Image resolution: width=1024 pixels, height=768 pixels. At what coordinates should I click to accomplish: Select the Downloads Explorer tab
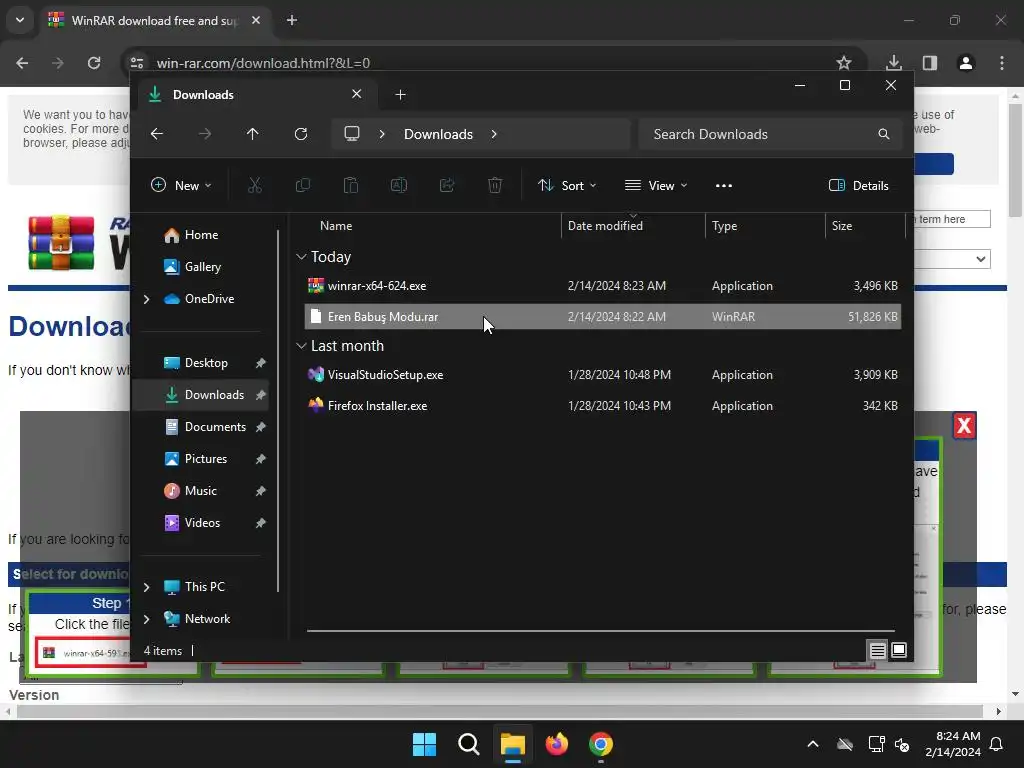255,95
